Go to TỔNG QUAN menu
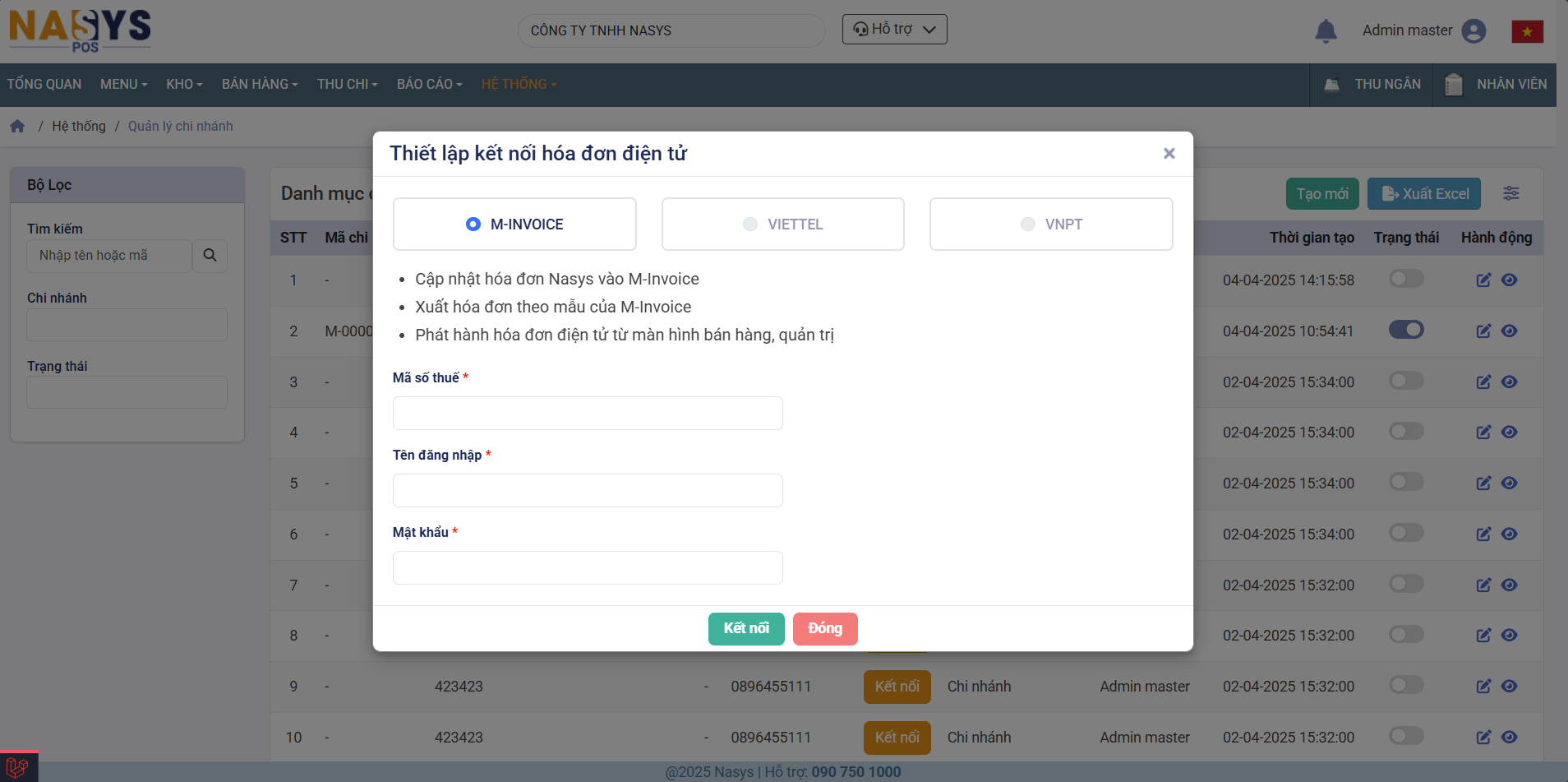The height and width of the screenshot is (782, 1568). tap(44, 84)
